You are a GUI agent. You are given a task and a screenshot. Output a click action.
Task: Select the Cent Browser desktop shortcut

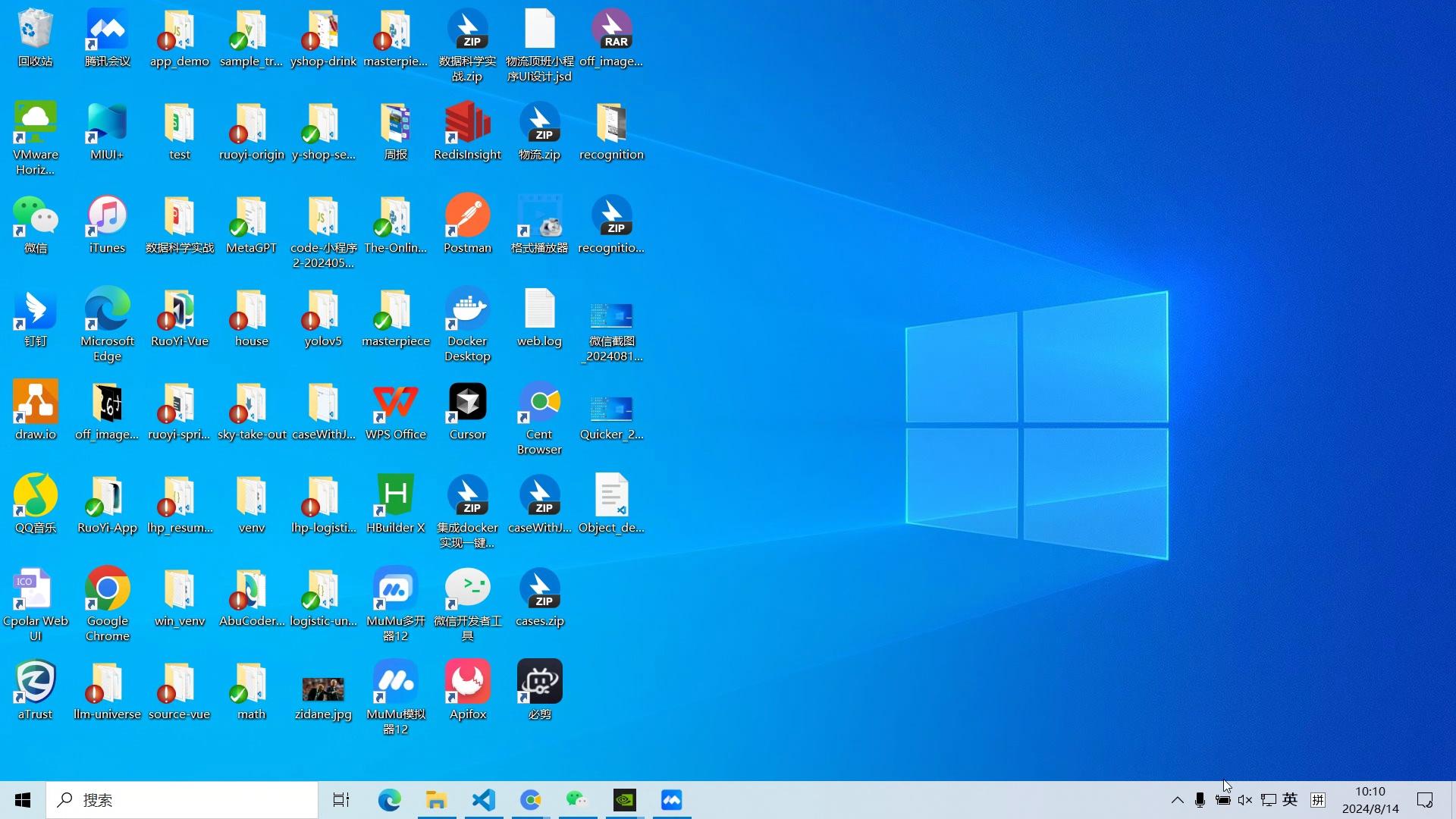(x=539, y=419)
